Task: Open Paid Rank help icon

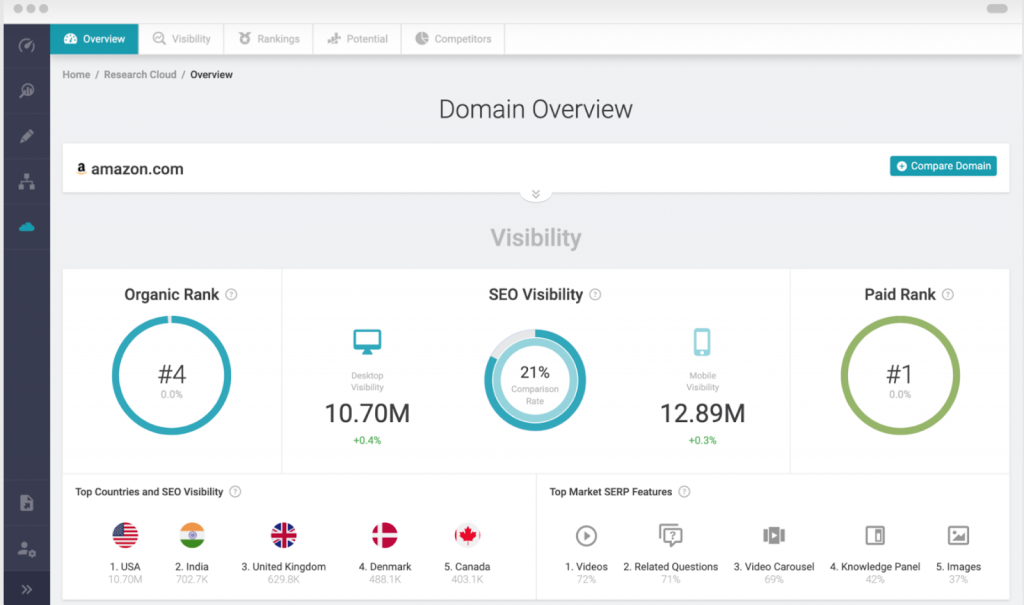Action: pyautogui.click(x=948, y=295)
